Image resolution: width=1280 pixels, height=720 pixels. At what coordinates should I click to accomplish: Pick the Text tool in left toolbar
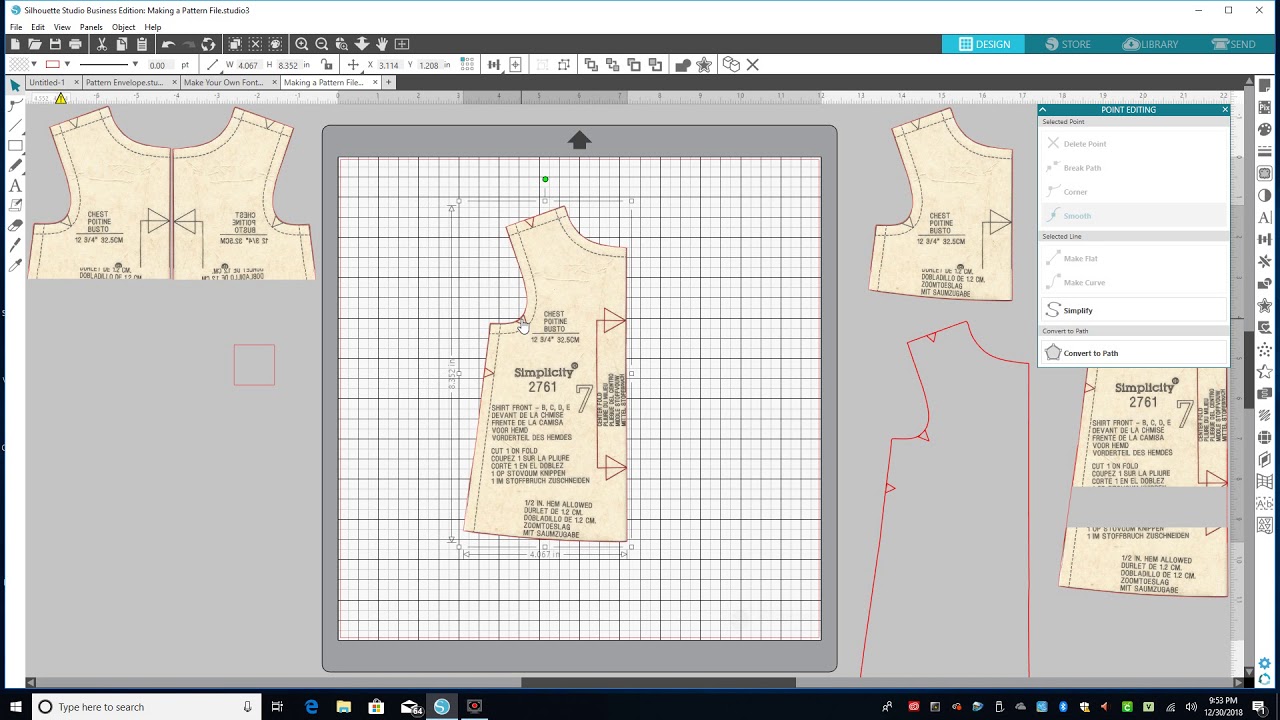click(15, 186)
